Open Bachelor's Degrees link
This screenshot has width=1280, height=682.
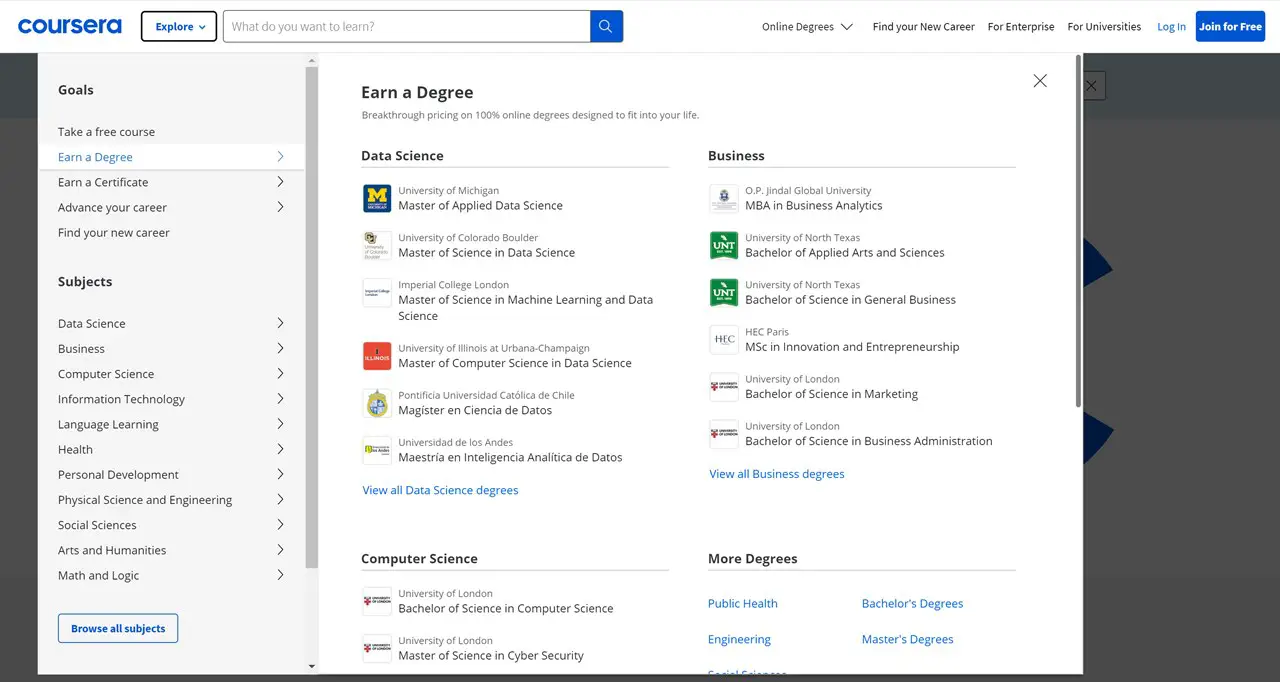(913, 604)
